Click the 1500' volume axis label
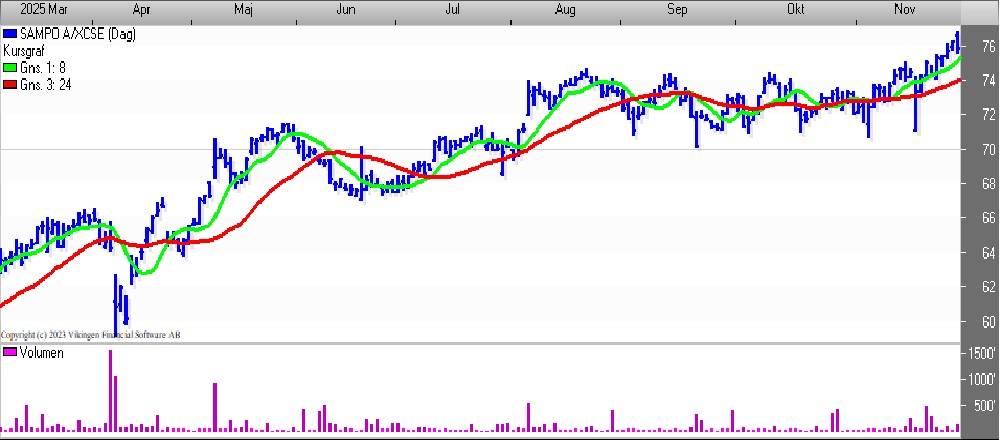The height and width of the screenshot is (440, 1002). pos(982,353)
